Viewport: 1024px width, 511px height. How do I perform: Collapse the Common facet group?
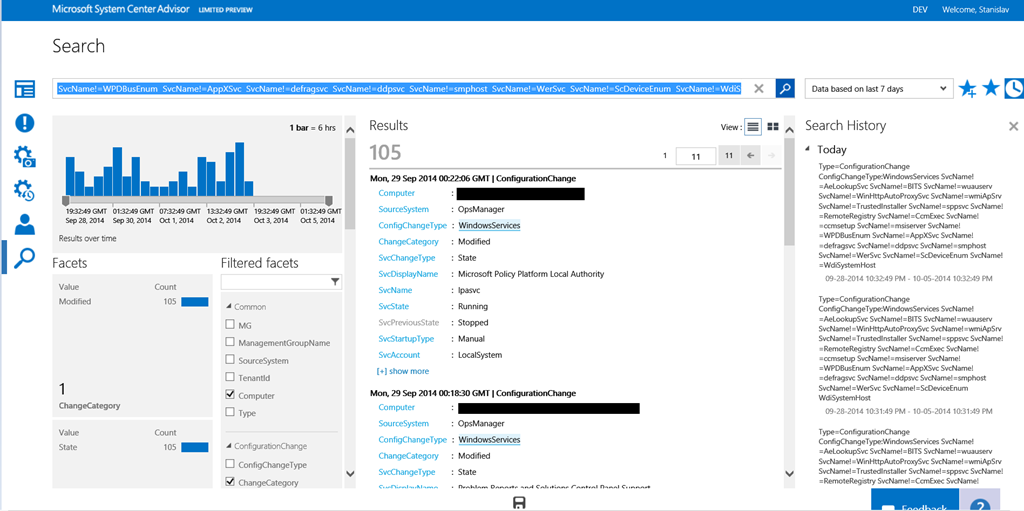227,306
